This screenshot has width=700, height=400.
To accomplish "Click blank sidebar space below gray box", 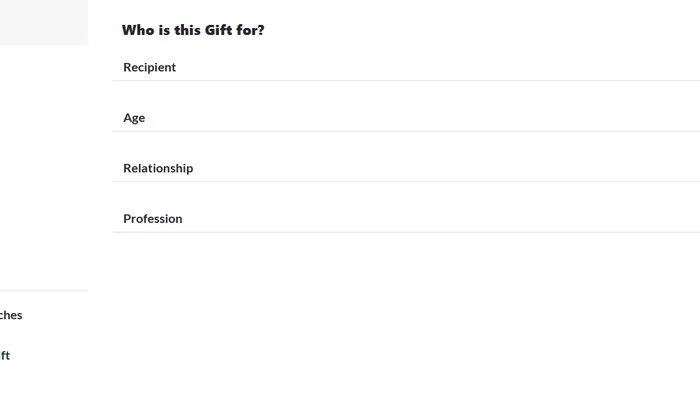I will tap(43, 160).
